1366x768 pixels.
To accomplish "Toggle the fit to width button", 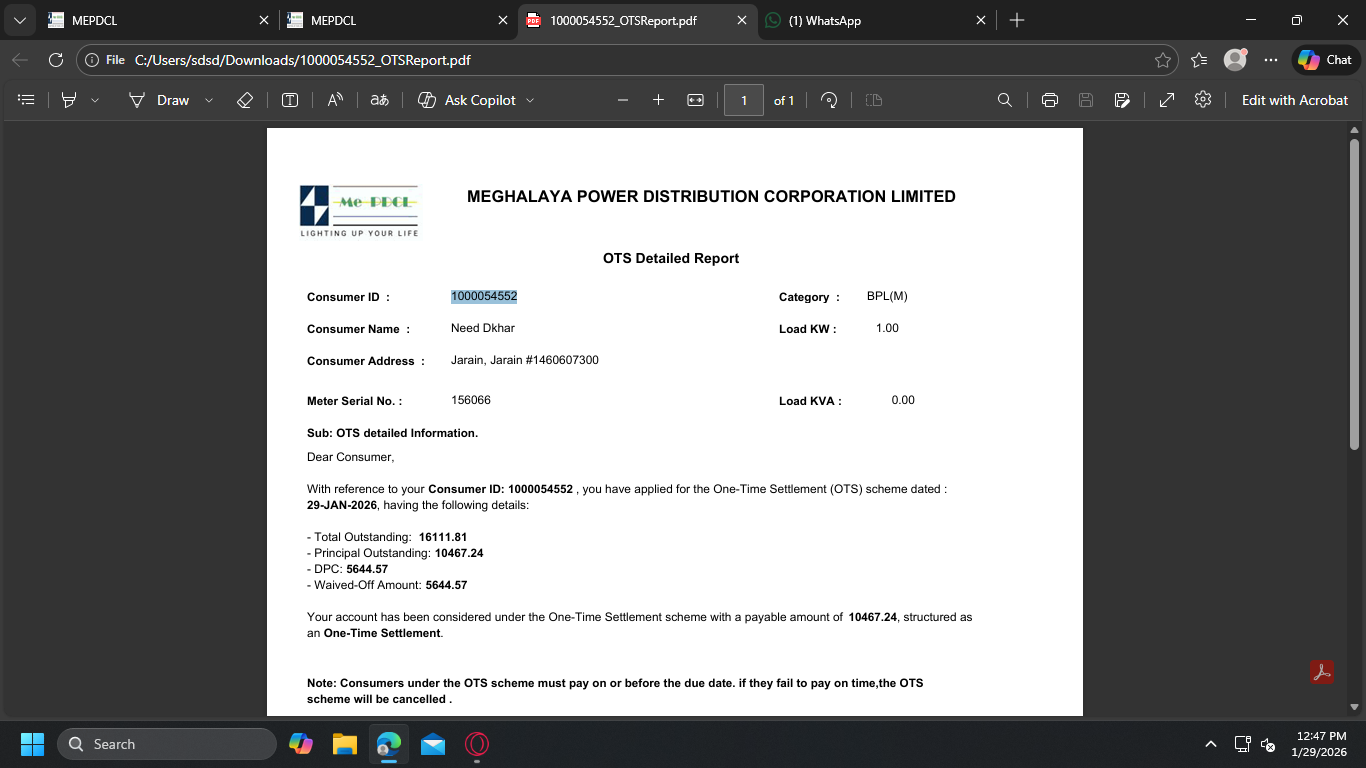I will point(695,100).
